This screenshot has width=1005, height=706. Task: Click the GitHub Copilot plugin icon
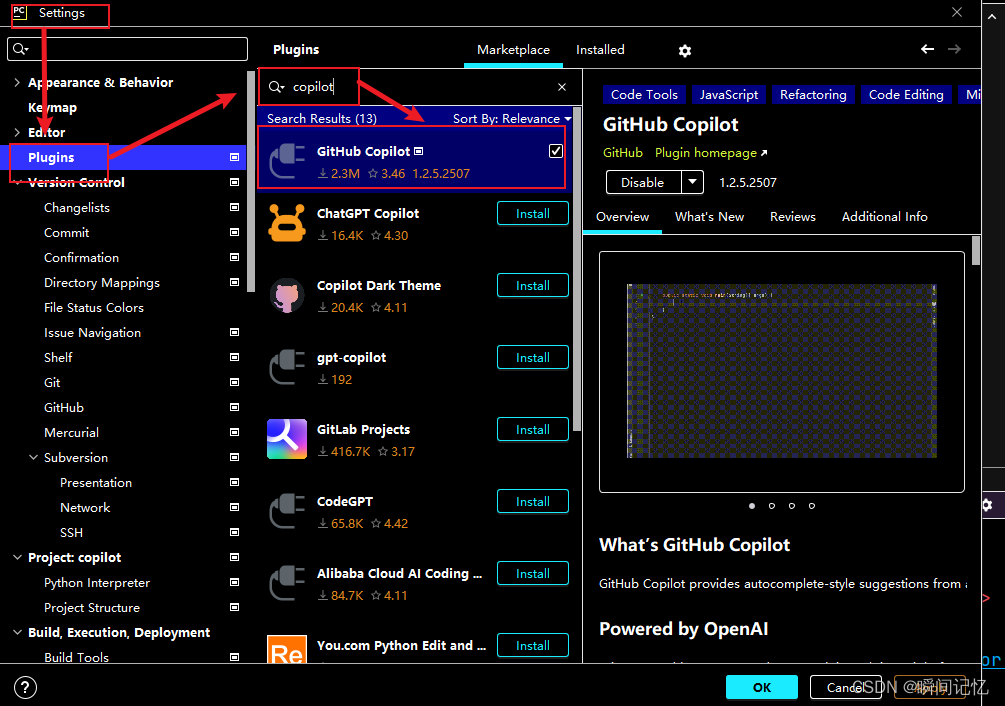point(287,161)
